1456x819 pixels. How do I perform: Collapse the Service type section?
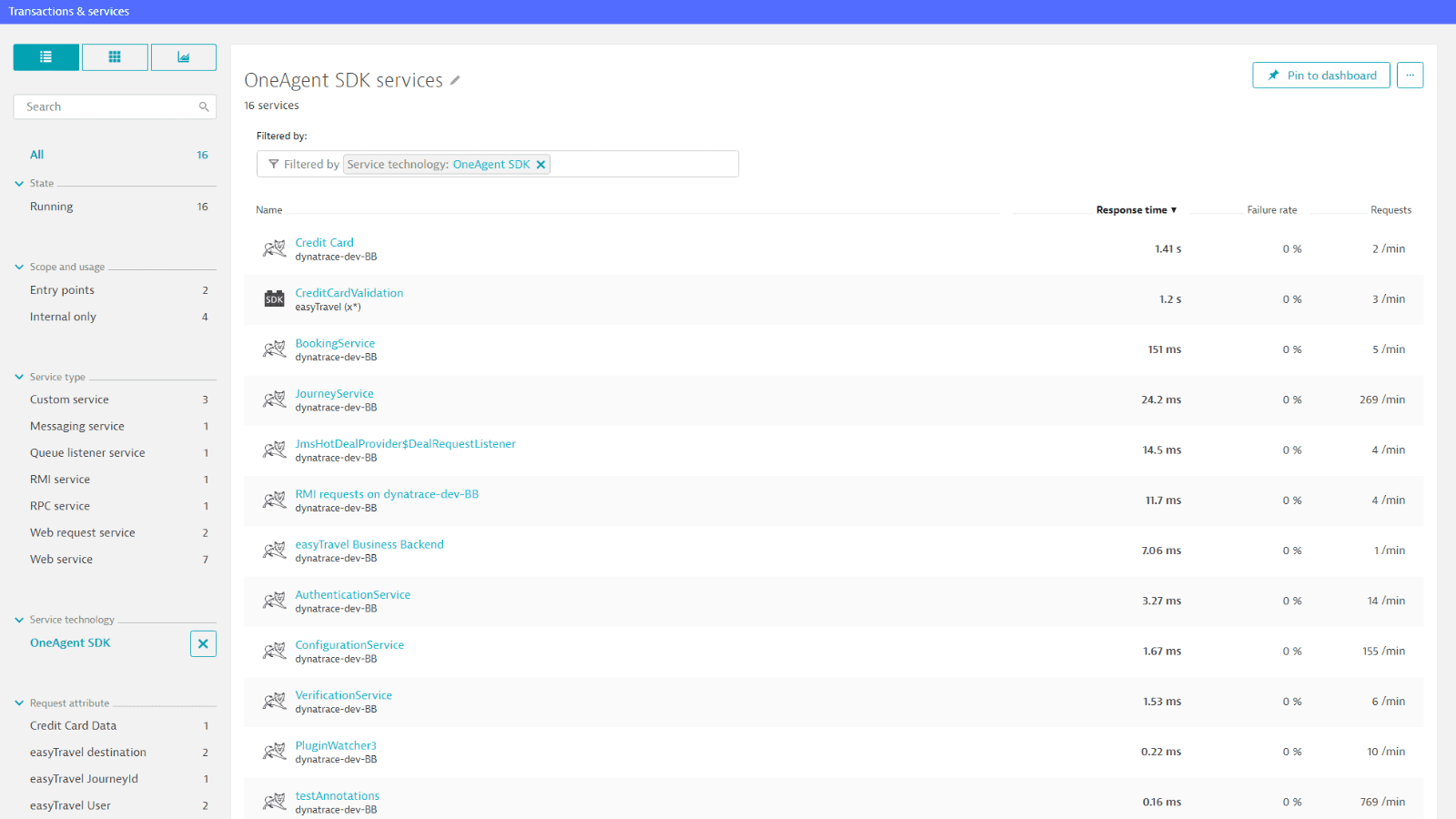pos(19,377)
